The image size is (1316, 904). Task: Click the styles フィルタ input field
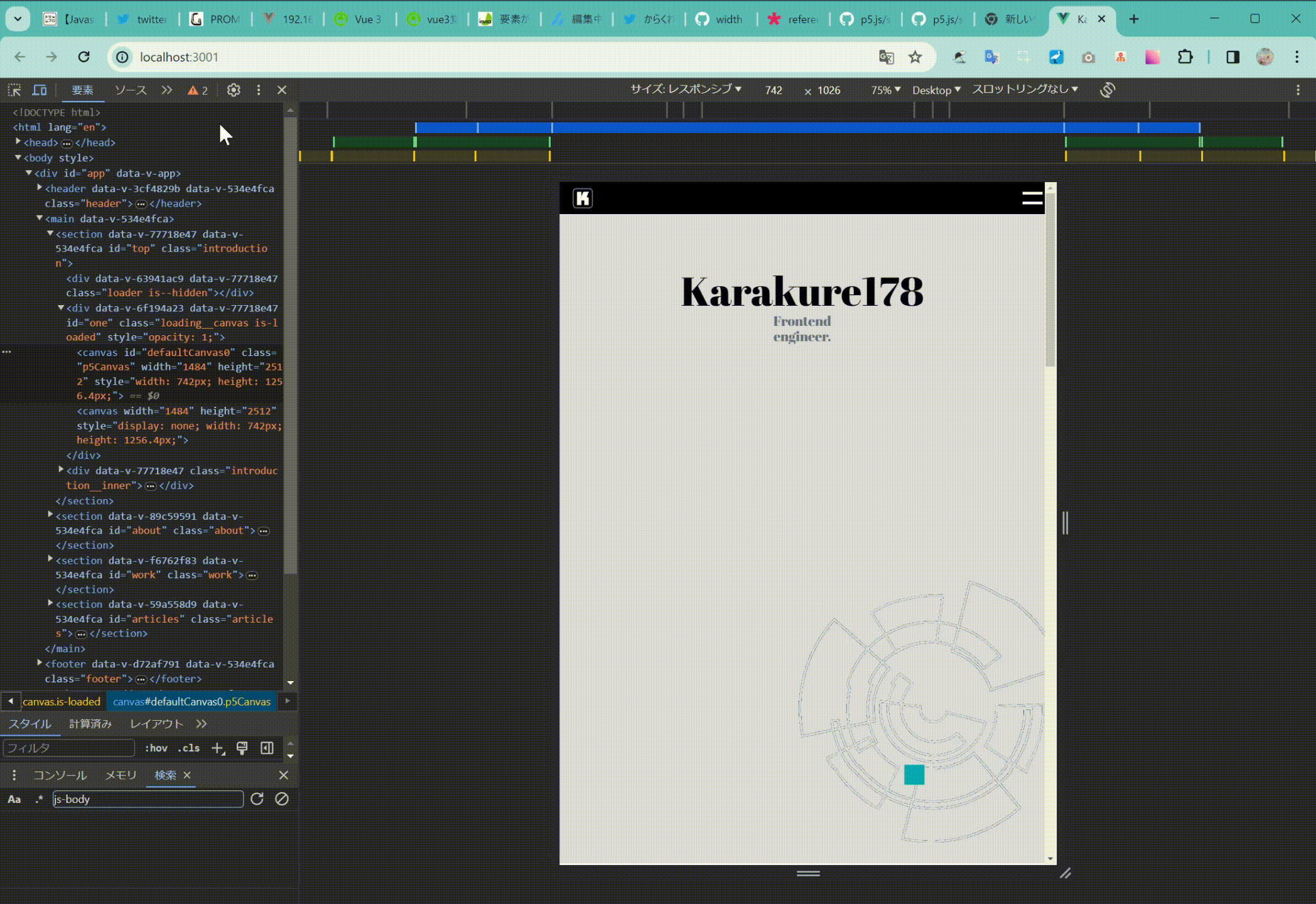point(69,748)
